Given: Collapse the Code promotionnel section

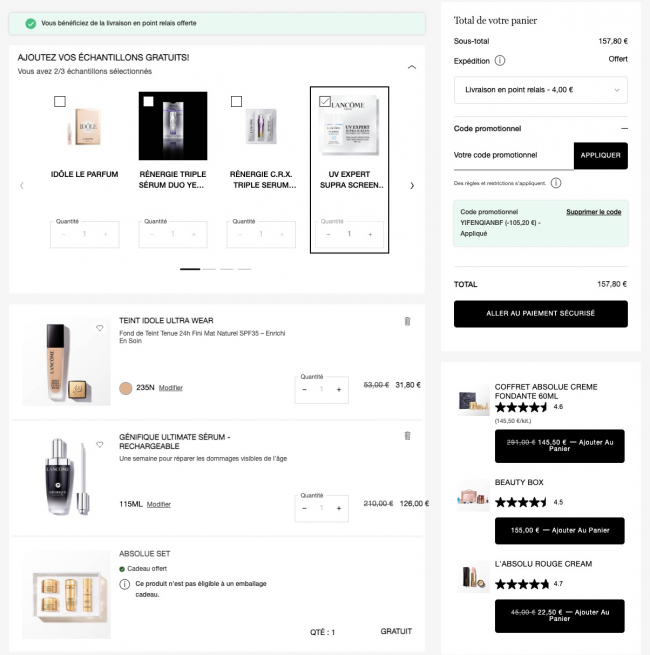Looking at the screenshot, I should pos(624,129).
